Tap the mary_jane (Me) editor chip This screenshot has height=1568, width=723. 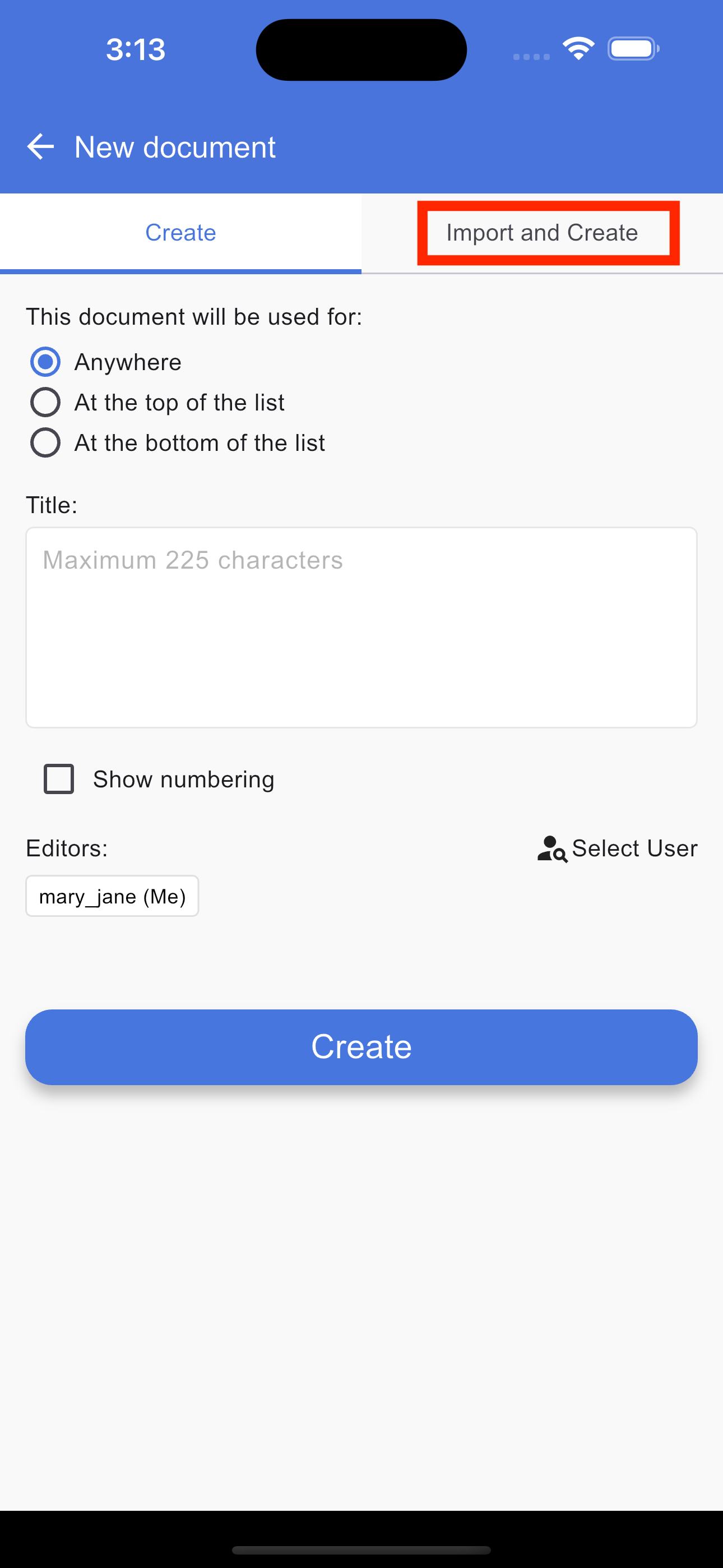tap(112, 896)
